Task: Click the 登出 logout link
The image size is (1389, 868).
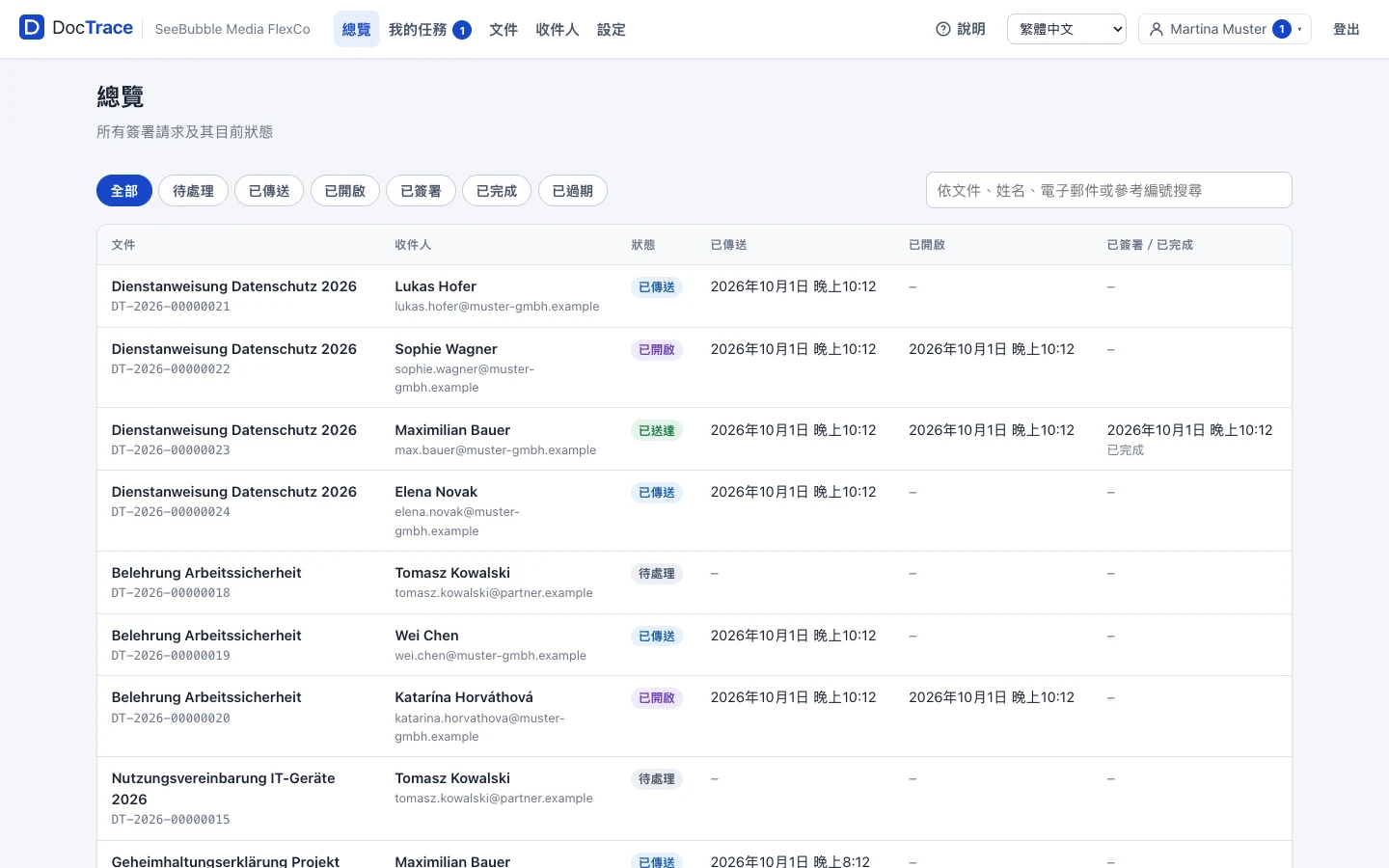Action: tap(1347, 29)
